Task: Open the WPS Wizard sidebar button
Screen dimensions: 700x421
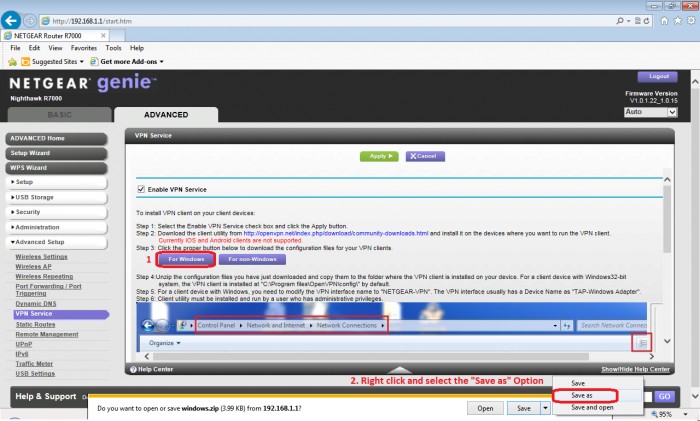Action: pos(56,168)
